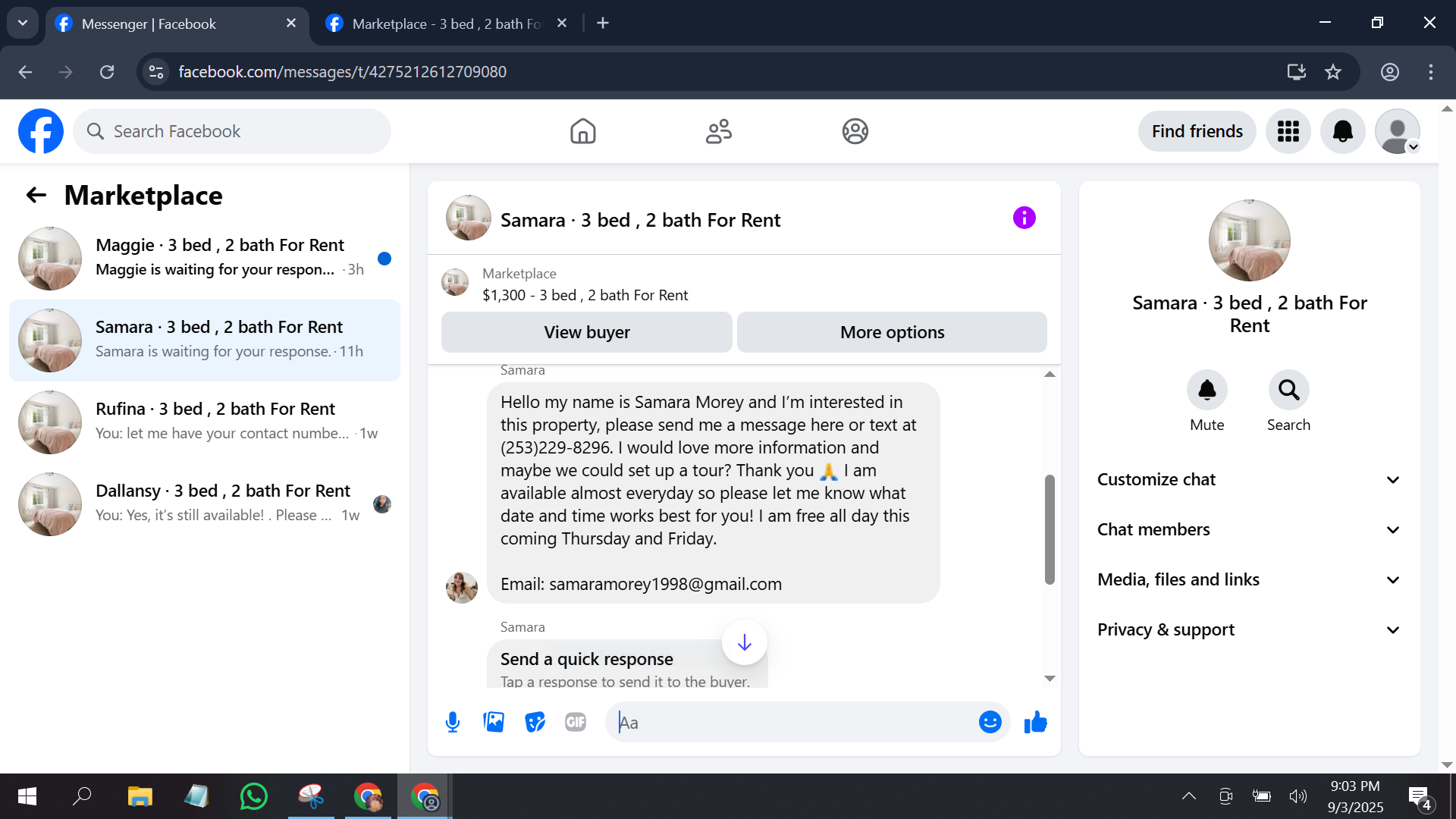
Task: Expand Chat members section
Action: (x=1249, y=529)
